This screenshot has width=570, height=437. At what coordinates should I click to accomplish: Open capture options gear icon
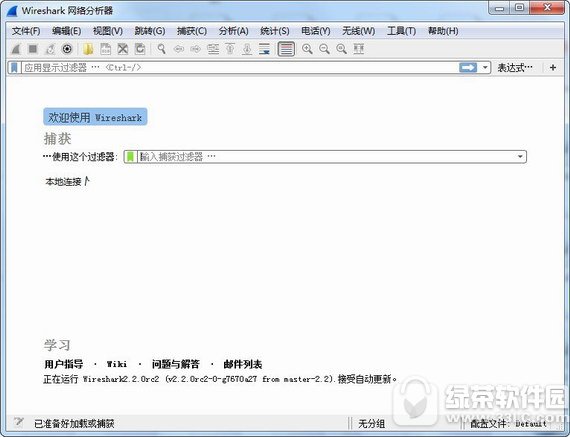coord(67,49)
